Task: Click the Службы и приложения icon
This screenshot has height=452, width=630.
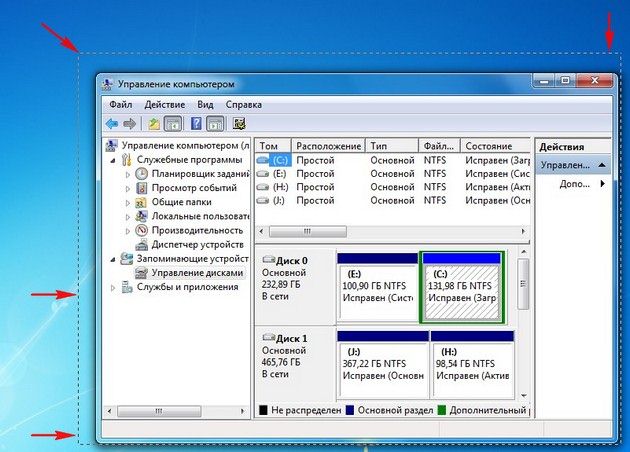Action: [x=127, y=287]
